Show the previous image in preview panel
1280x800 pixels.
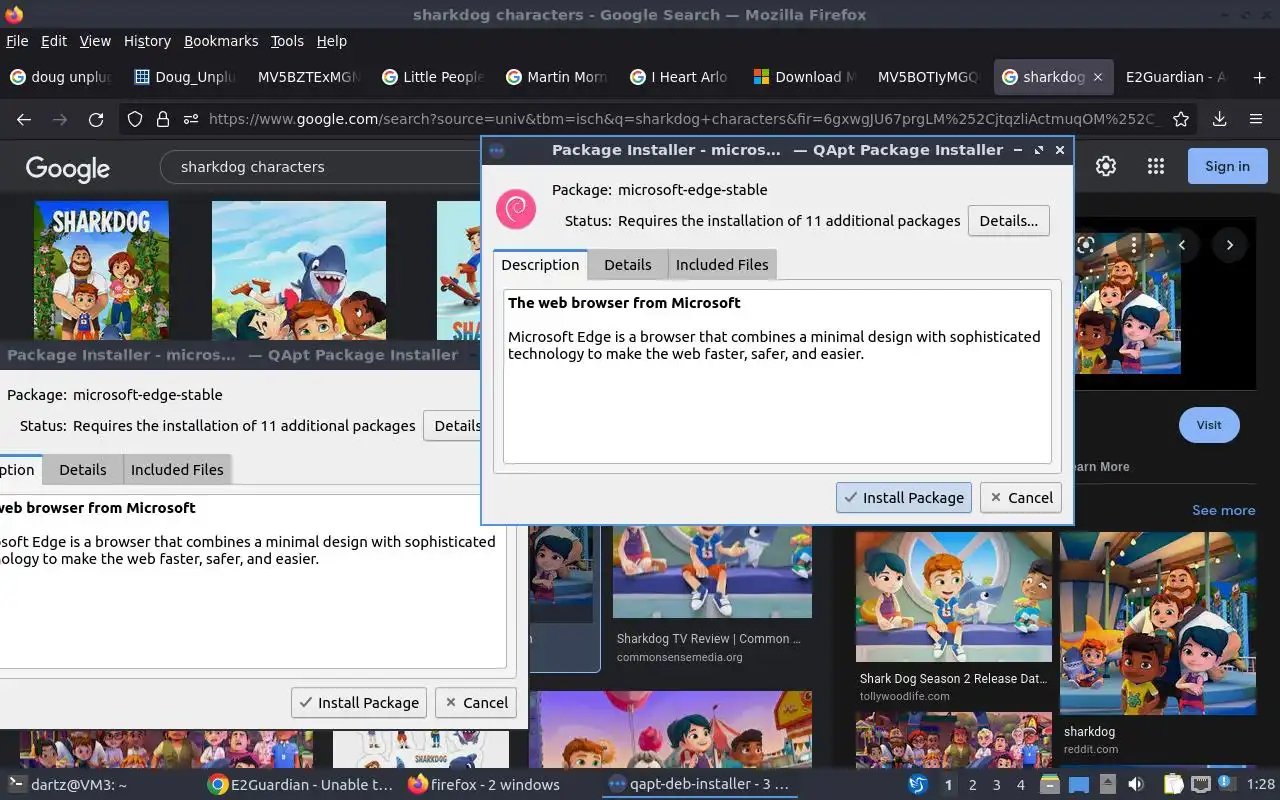coord(1182,245)
